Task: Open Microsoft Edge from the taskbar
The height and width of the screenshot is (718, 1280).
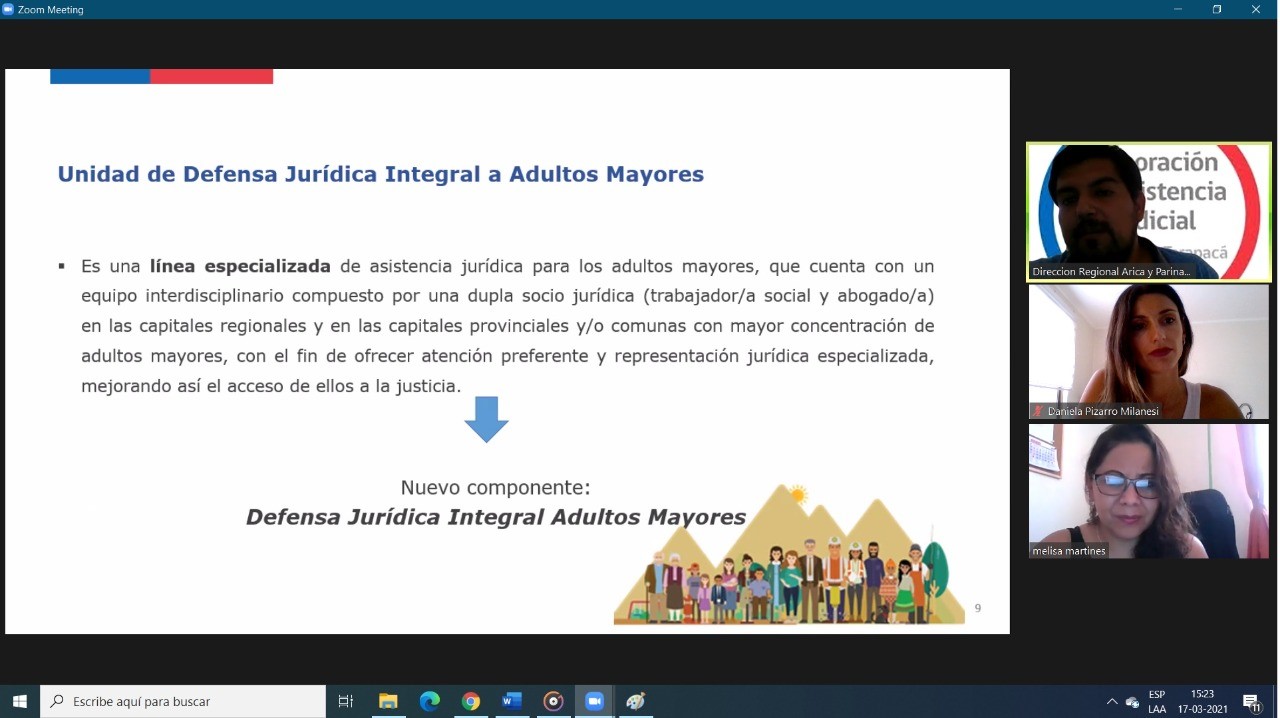Action: click(429, 701)
